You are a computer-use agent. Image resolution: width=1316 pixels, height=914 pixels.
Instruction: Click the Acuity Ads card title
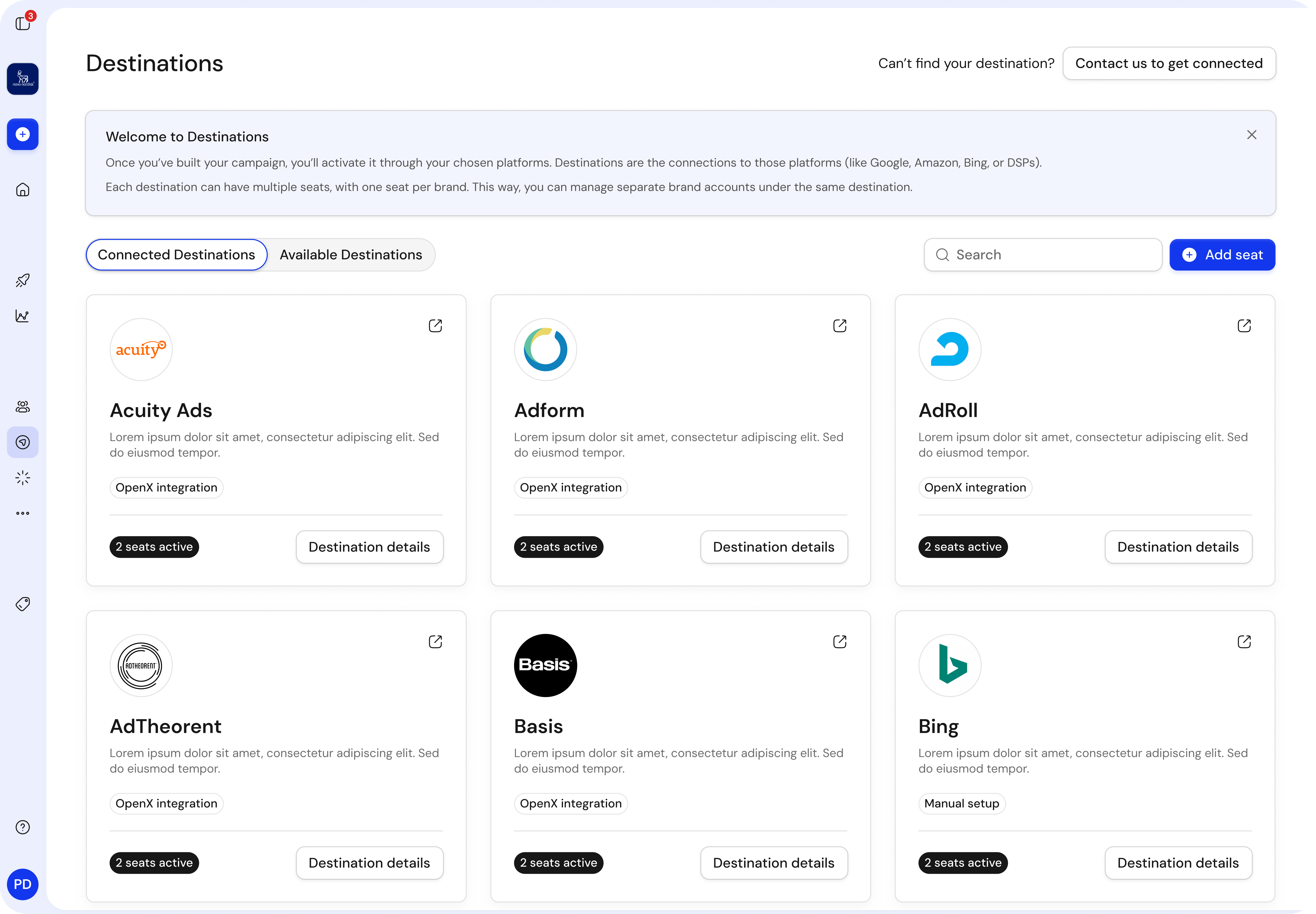pos(161,411)
